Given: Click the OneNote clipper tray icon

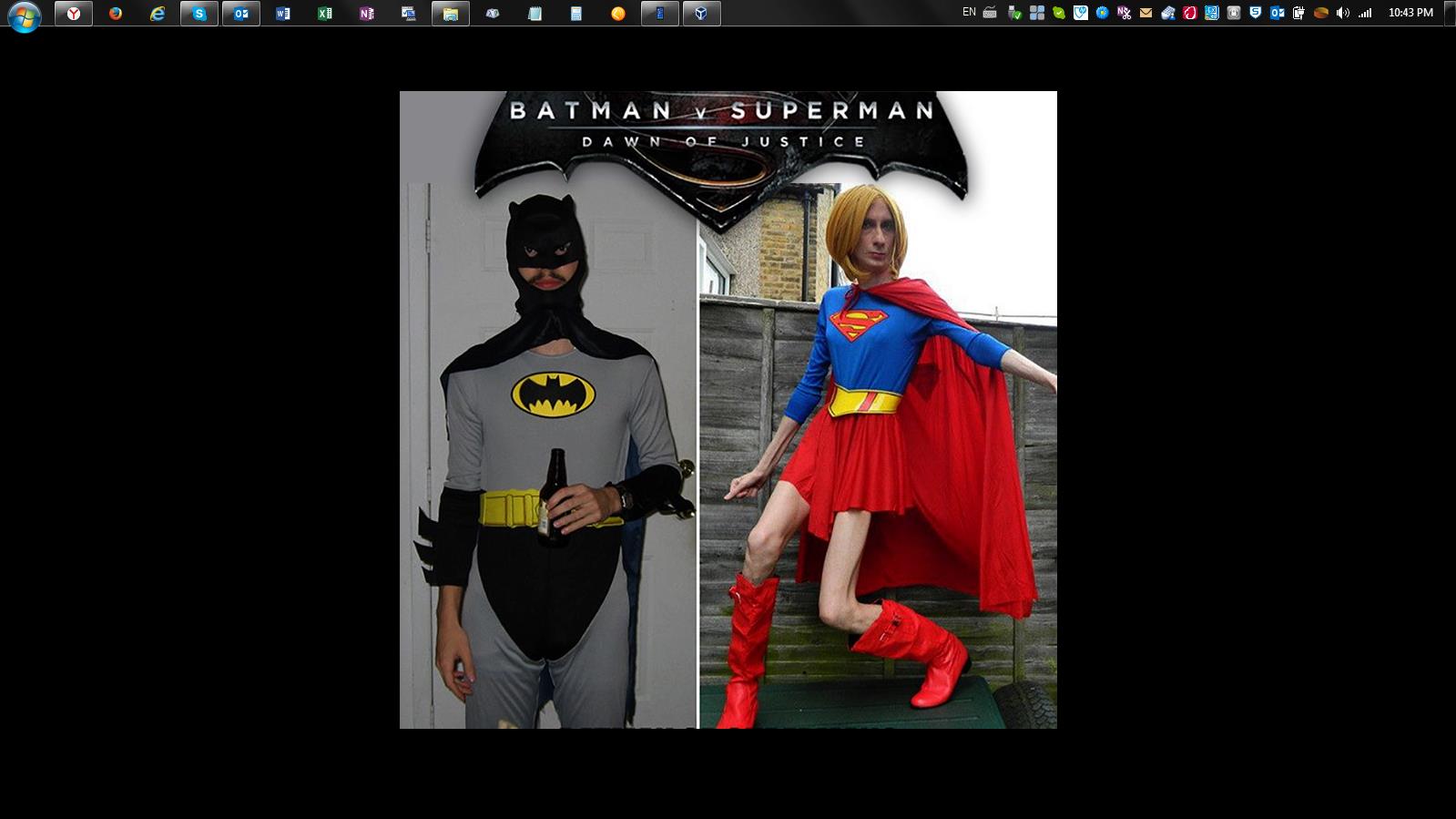Looking at the screenshot, I should coord(1125,13).
